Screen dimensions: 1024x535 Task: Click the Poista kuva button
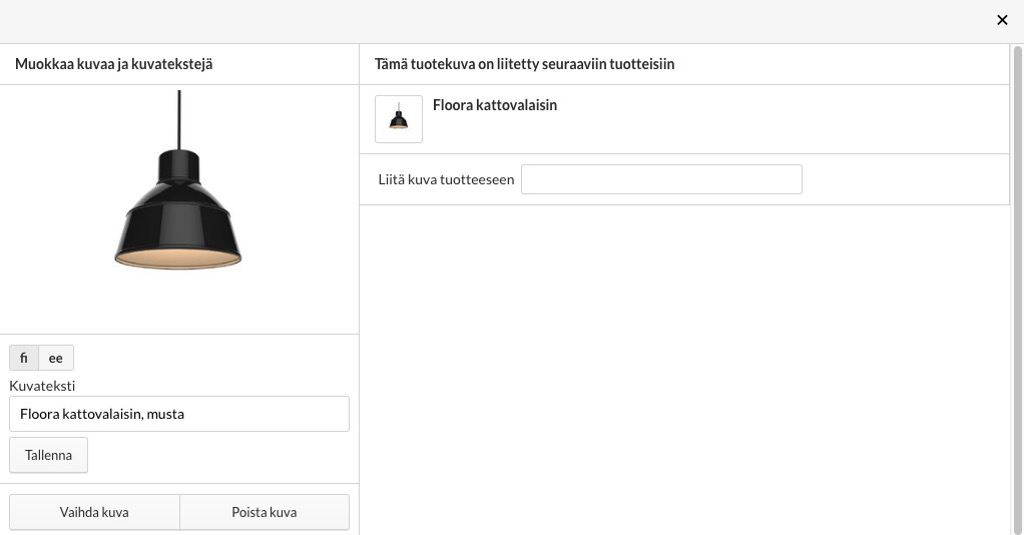tap(264, 512)
